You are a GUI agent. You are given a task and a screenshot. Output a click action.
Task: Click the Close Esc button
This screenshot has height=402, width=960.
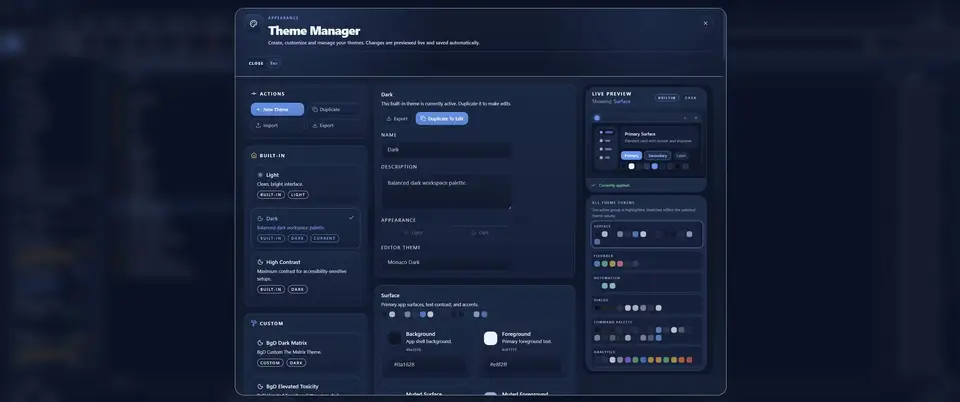(x=264, y=63)
